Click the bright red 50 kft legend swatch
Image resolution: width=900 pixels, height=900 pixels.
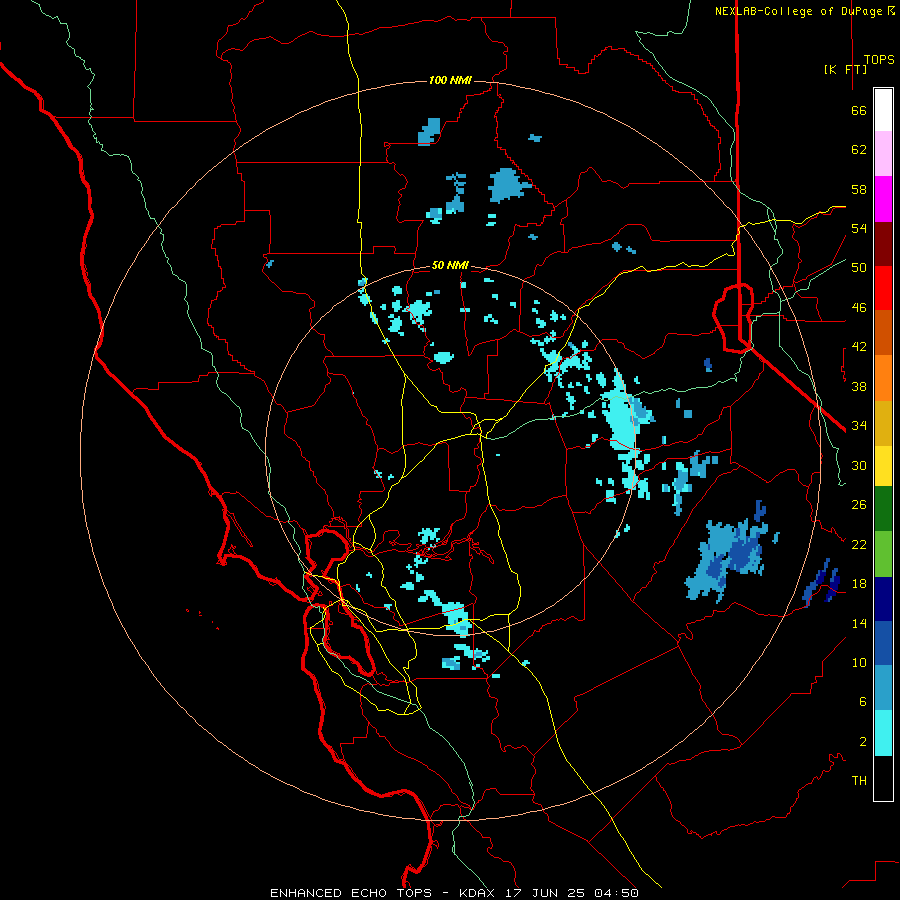883,288
